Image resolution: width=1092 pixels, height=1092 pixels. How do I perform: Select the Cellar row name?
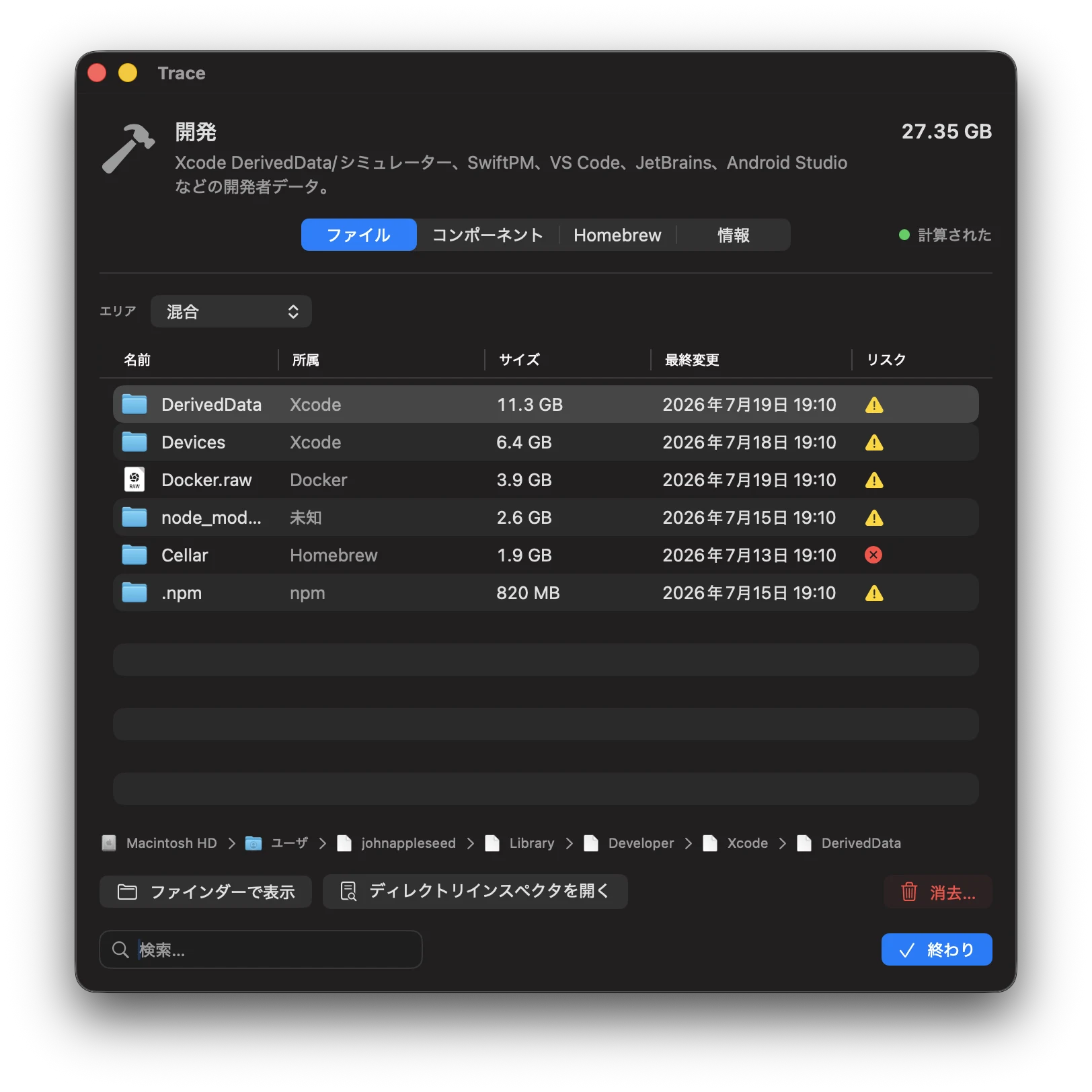pos(184,555)
